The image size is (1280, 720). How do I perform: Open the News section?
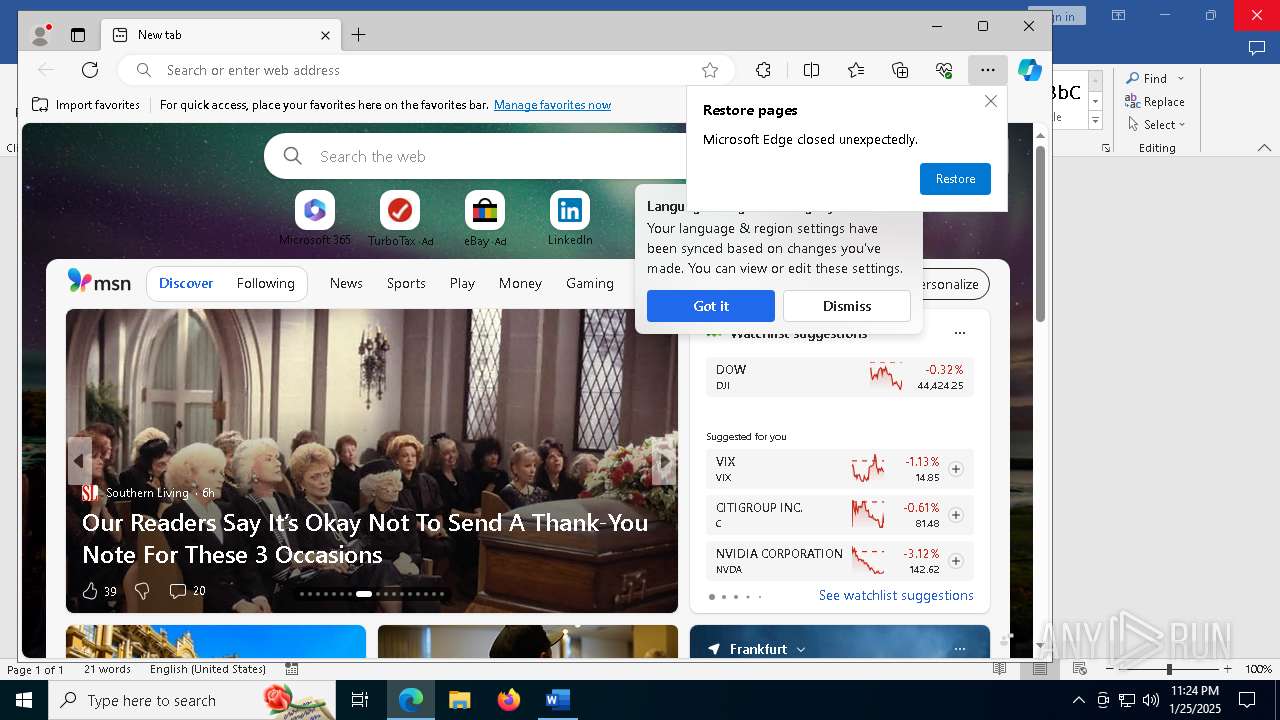pyautogui.click(x=346, y=283)
